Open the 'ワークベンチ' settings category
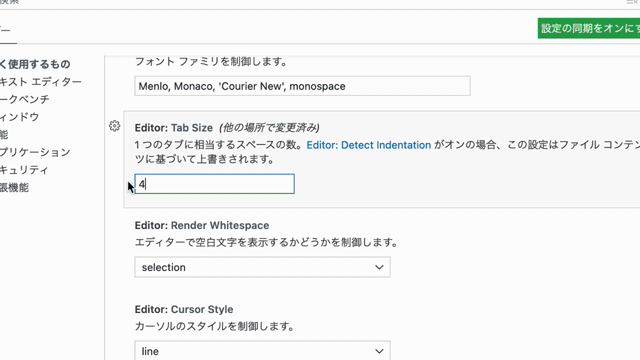The width and height of the screenshot is (640, 360). [x=25, y=99]
